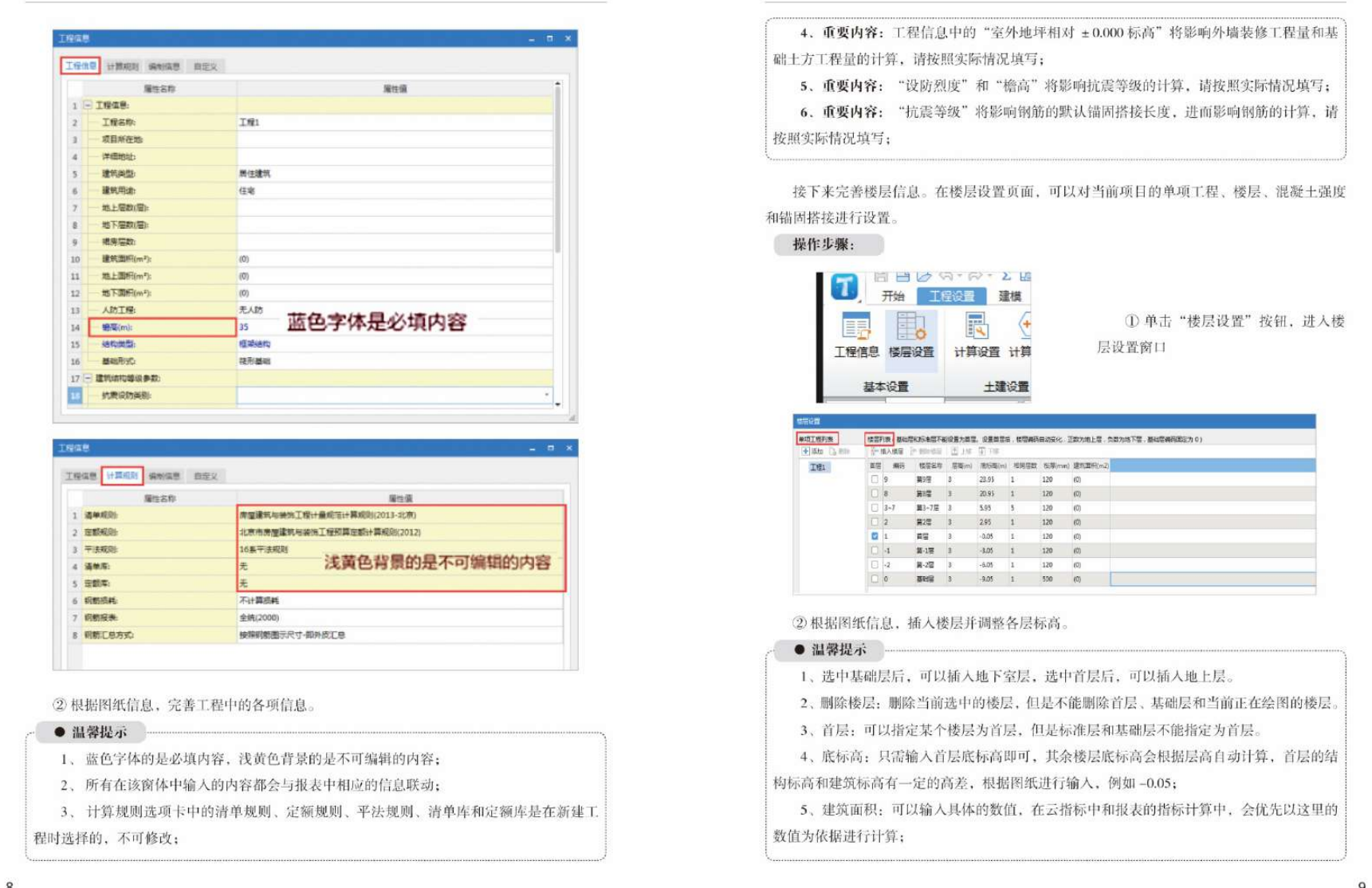
Task: Open the 建模 ribbon tab
Action: pos(1009,296)
